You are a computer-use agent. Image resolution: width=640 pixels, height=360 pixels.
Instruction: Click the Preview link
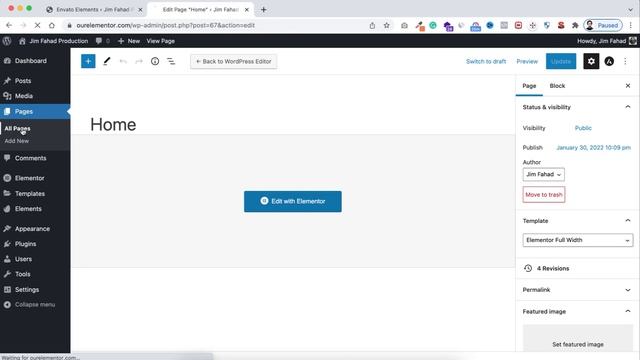527,61
